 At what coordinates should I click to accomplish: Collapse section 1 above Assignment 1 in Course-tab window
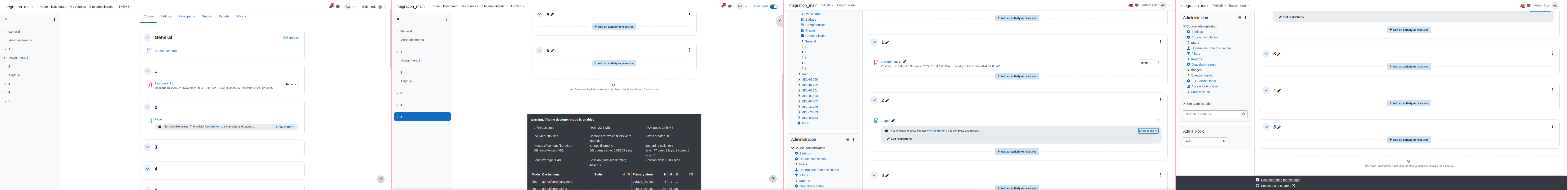147,71
